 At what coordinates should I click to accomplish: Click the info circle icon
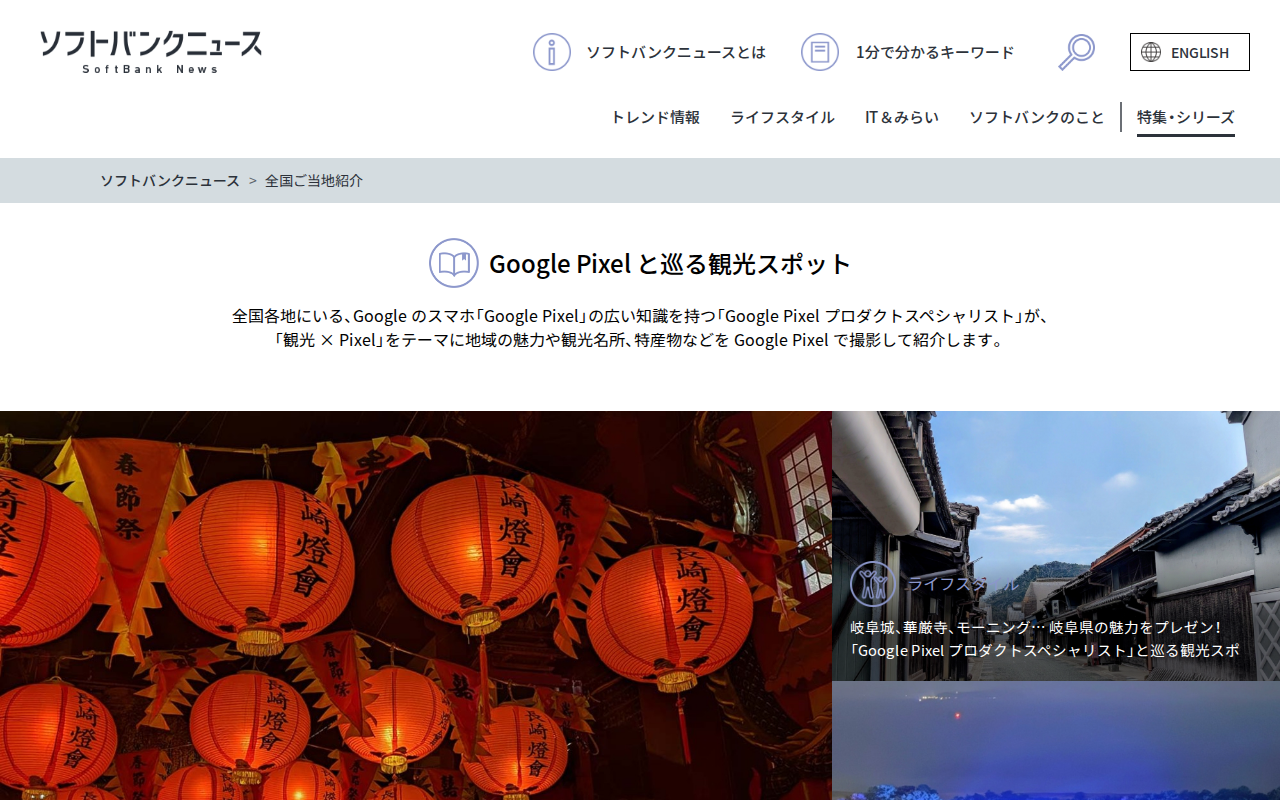(552, 52)
